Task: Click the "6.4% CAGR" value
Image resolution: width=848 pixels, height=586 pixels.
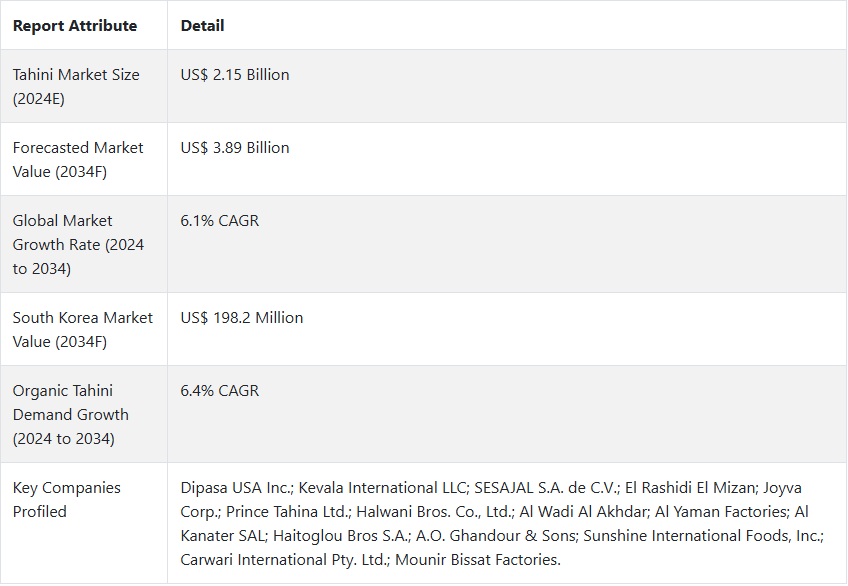Action: coord(220,391)
